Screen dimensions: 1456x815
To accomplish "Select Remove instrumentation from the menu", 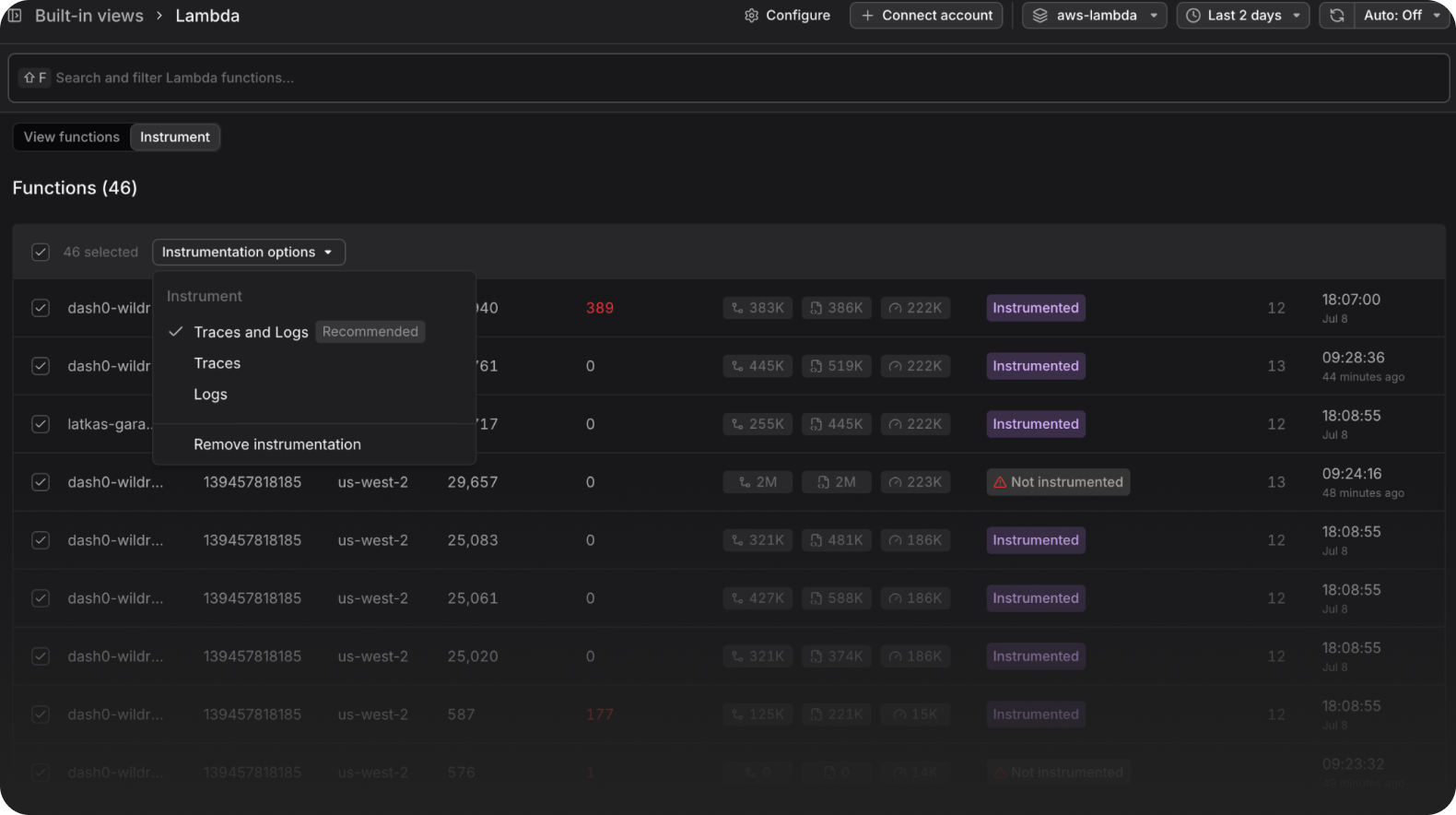I will [314, 444].
